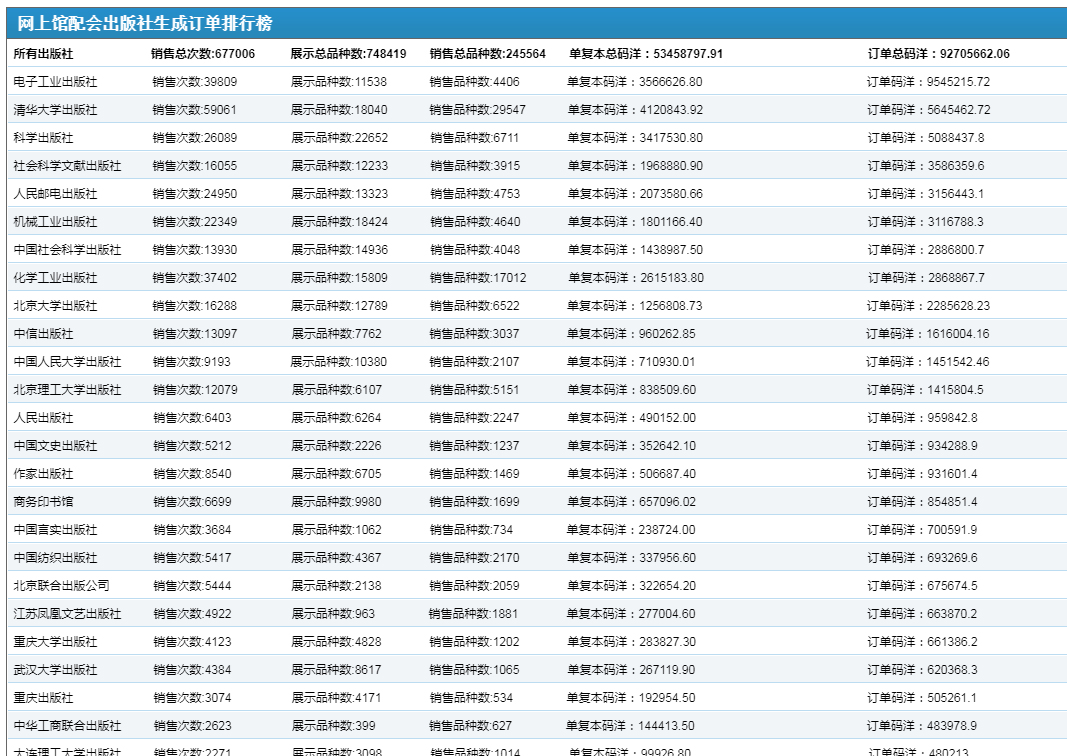Open 北京大学出版社 entry
This screenshot has height=756, width=1067.
pos(55,306)
